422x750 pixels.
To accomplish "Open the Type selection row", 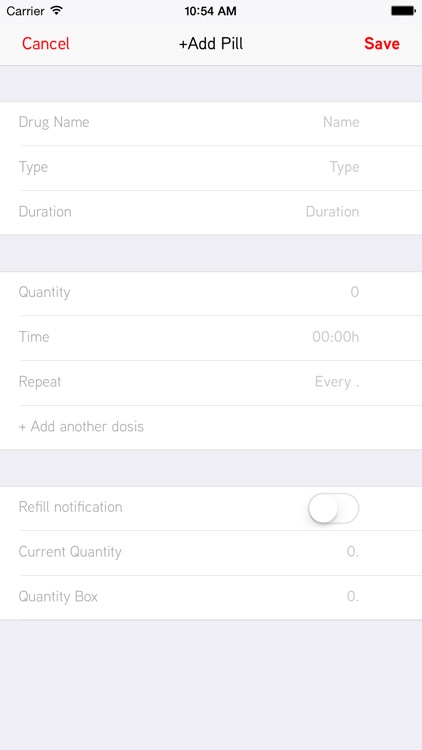I will coord(211,168).
